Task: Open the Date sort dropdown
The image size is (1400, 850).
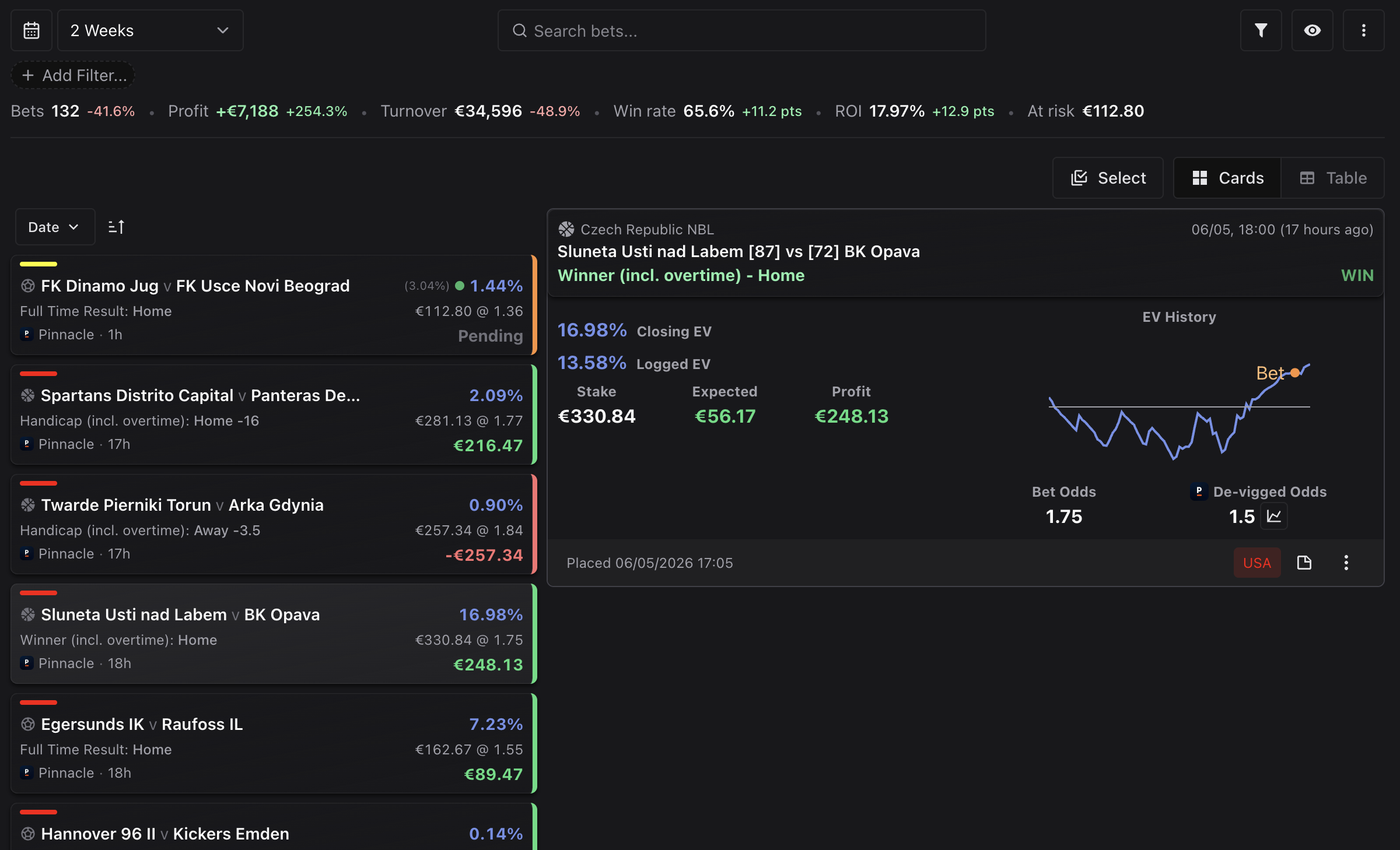Action: pos(55,227)
